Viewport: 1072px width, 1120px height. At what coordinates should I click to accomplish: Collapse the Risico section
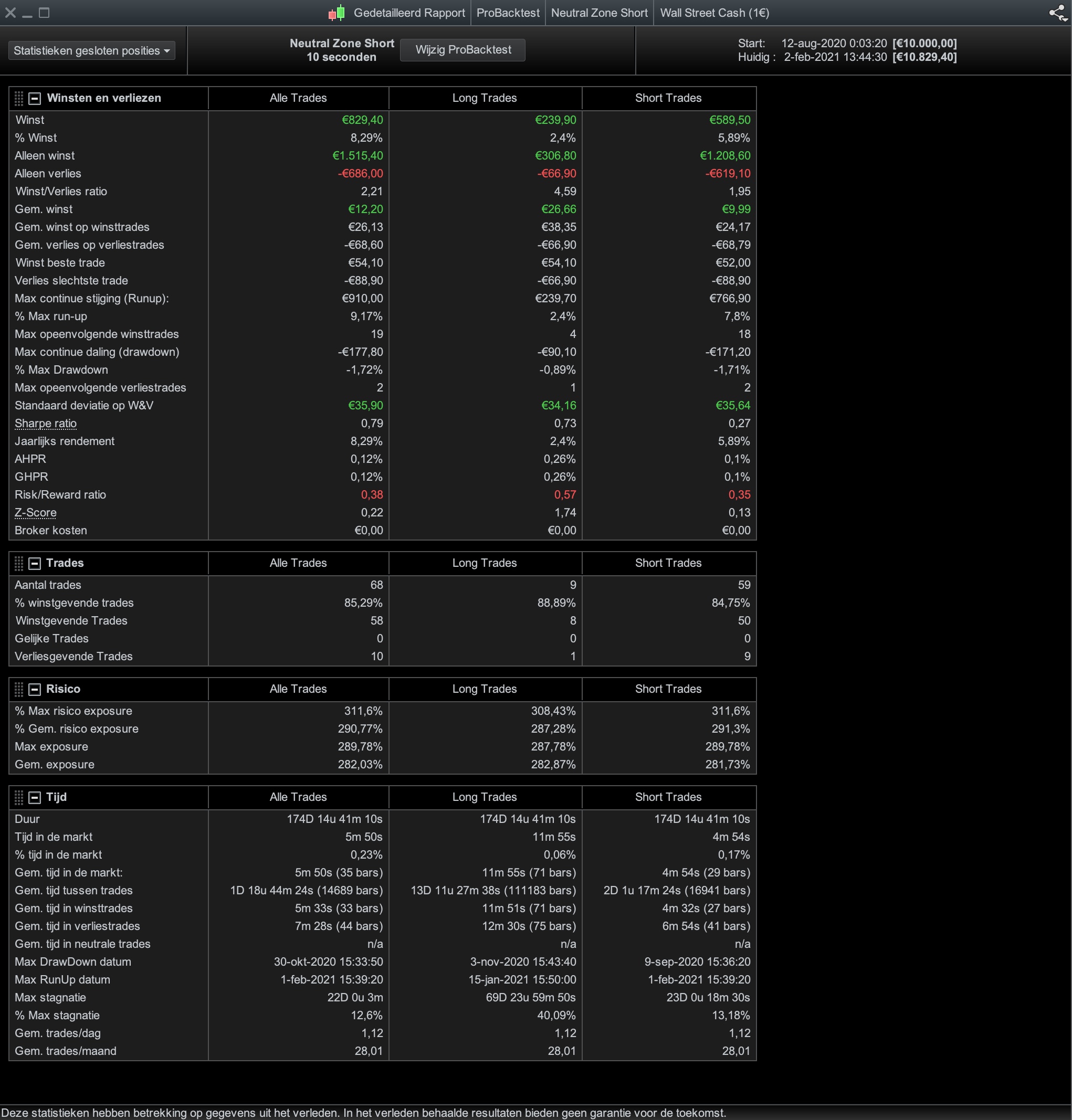(35, 689)
